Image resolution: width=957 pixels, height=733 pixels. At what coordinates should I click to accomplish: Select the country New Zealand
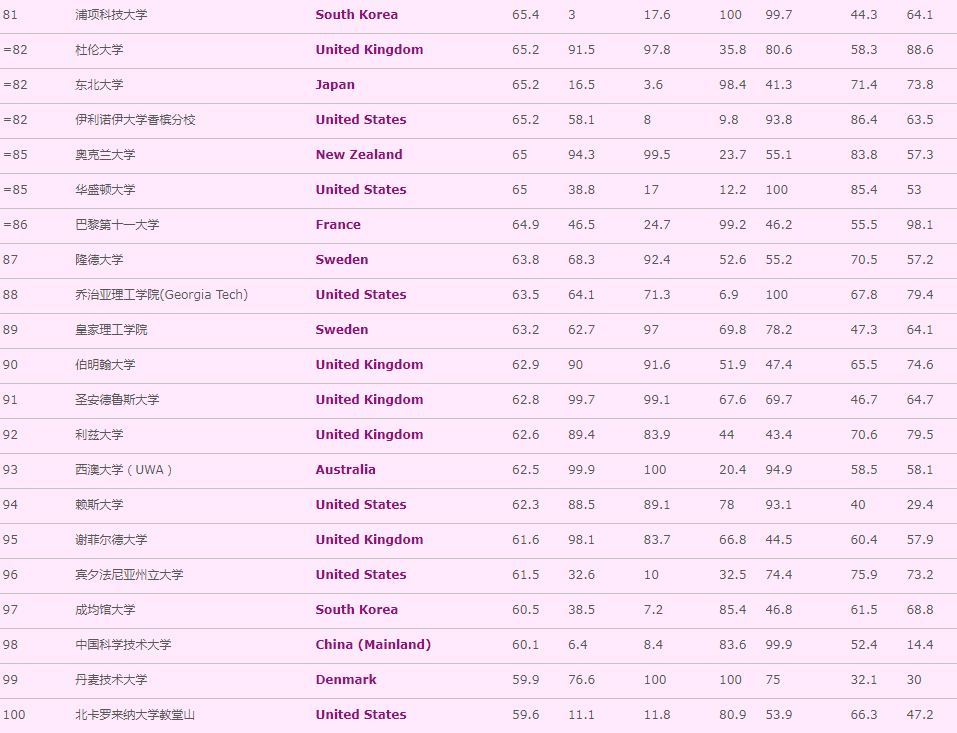pos(359,154)
